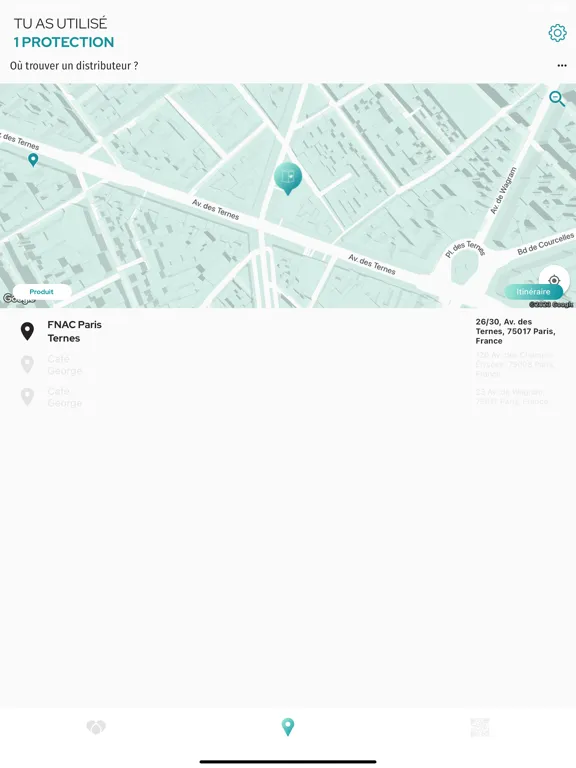Click the Av. de Wagram street label
The width and height of the screenshot is (576, 768).
[x=504, y=191]
